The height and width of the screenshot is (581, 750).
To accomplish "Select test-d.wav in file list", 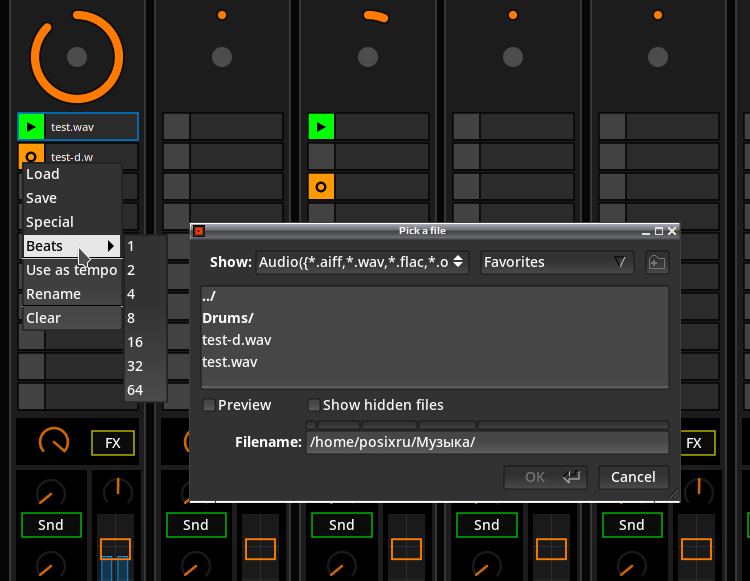I will 435,340.
